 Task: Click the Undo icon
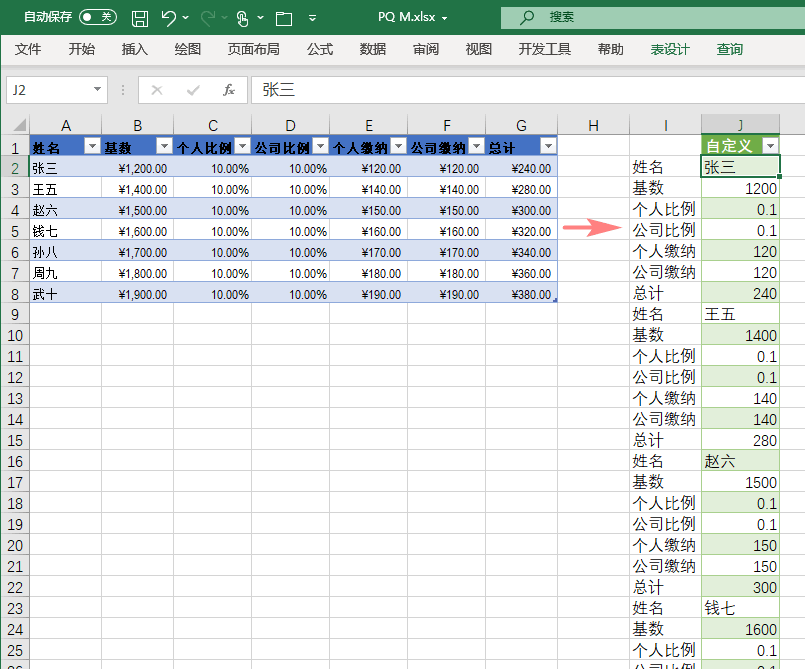pyautogui.click(x=168, y=17)
